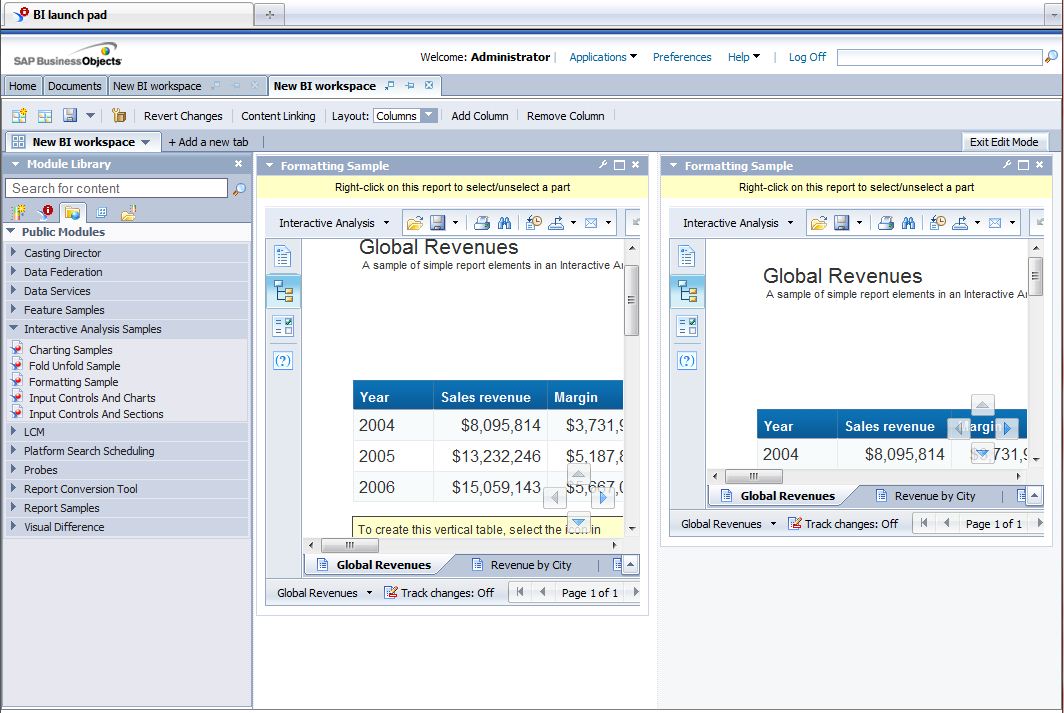Click the envelope mail icon in right module toolbar
Screen dimensions: 1064x713
pos(995,223)
